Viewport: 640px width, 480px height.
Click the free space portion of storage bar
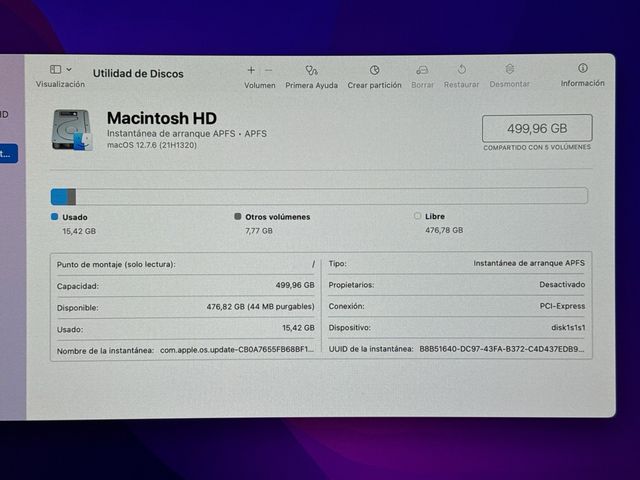pyautogui.click(x=331, y=196)
